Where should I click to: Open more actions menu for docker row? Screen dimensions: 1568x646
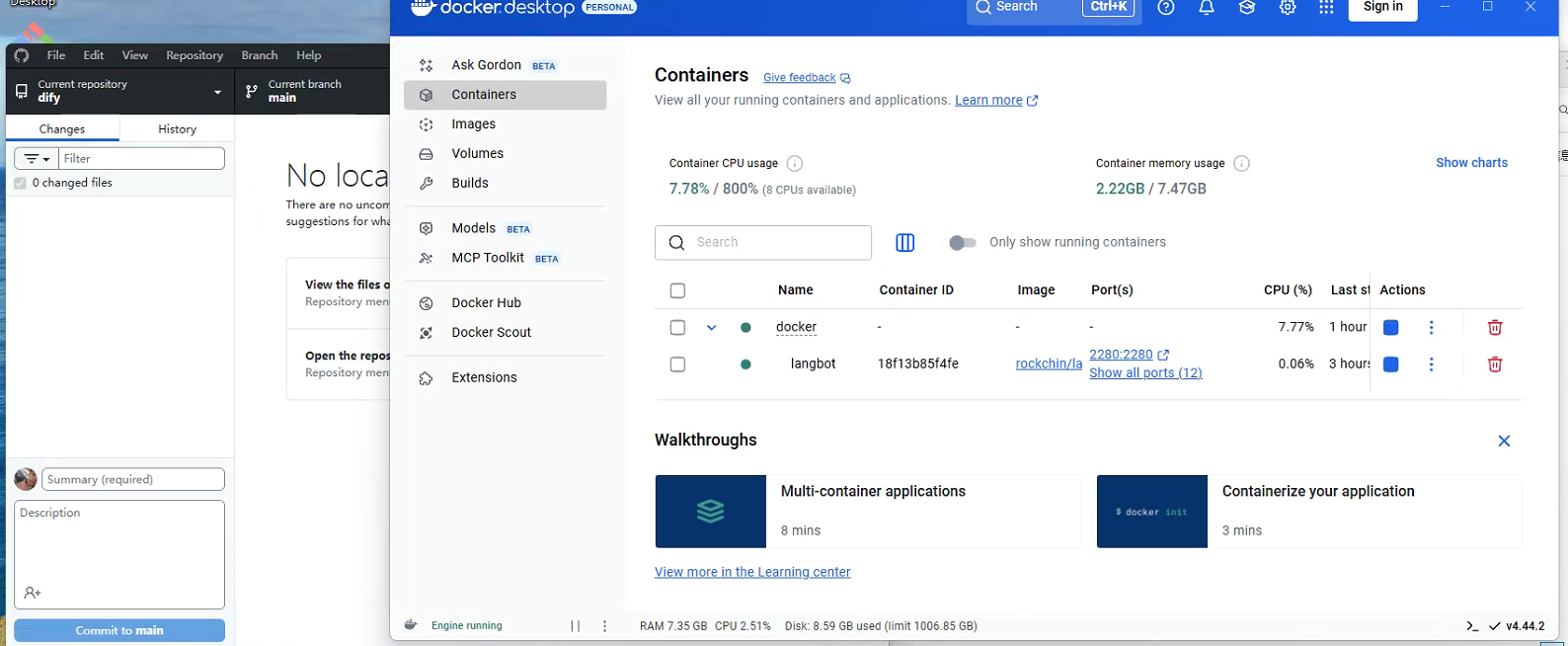[1431, 328]
